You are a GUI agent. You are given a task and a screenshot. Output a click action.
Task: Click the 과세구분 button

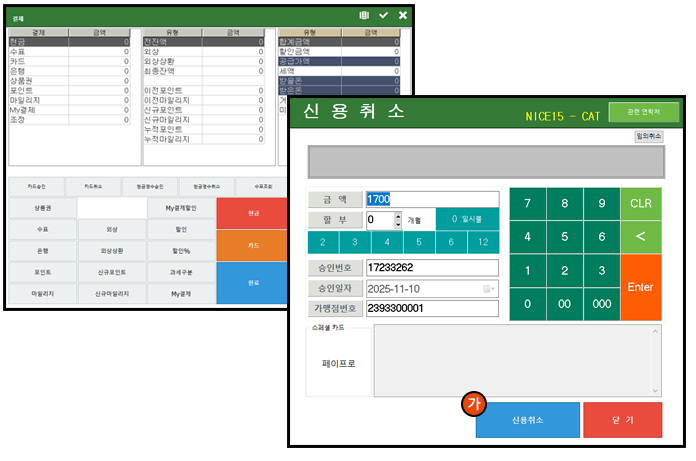tap(181, 272)
